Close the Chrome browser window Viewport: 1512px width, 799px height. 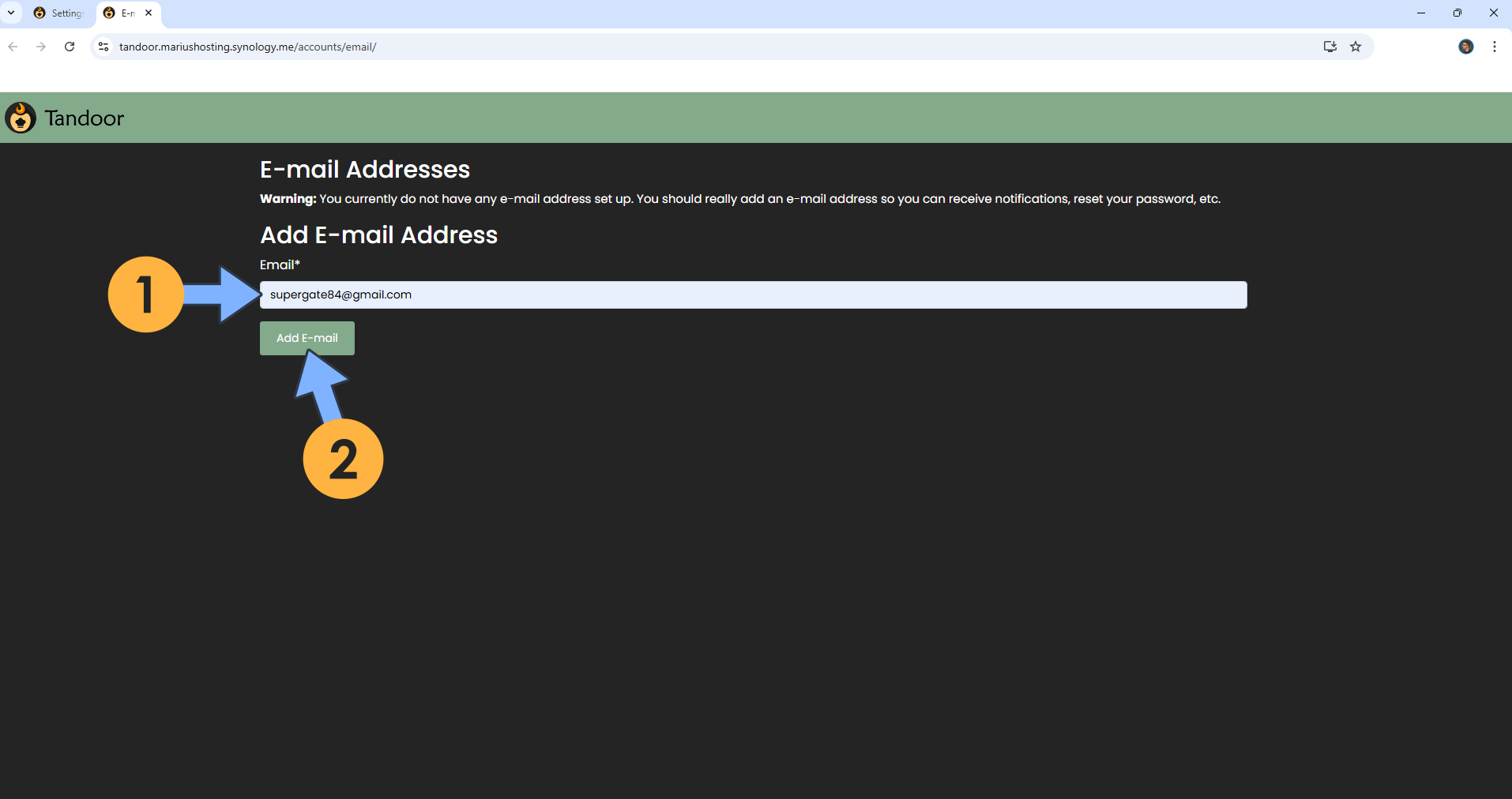1493,13
